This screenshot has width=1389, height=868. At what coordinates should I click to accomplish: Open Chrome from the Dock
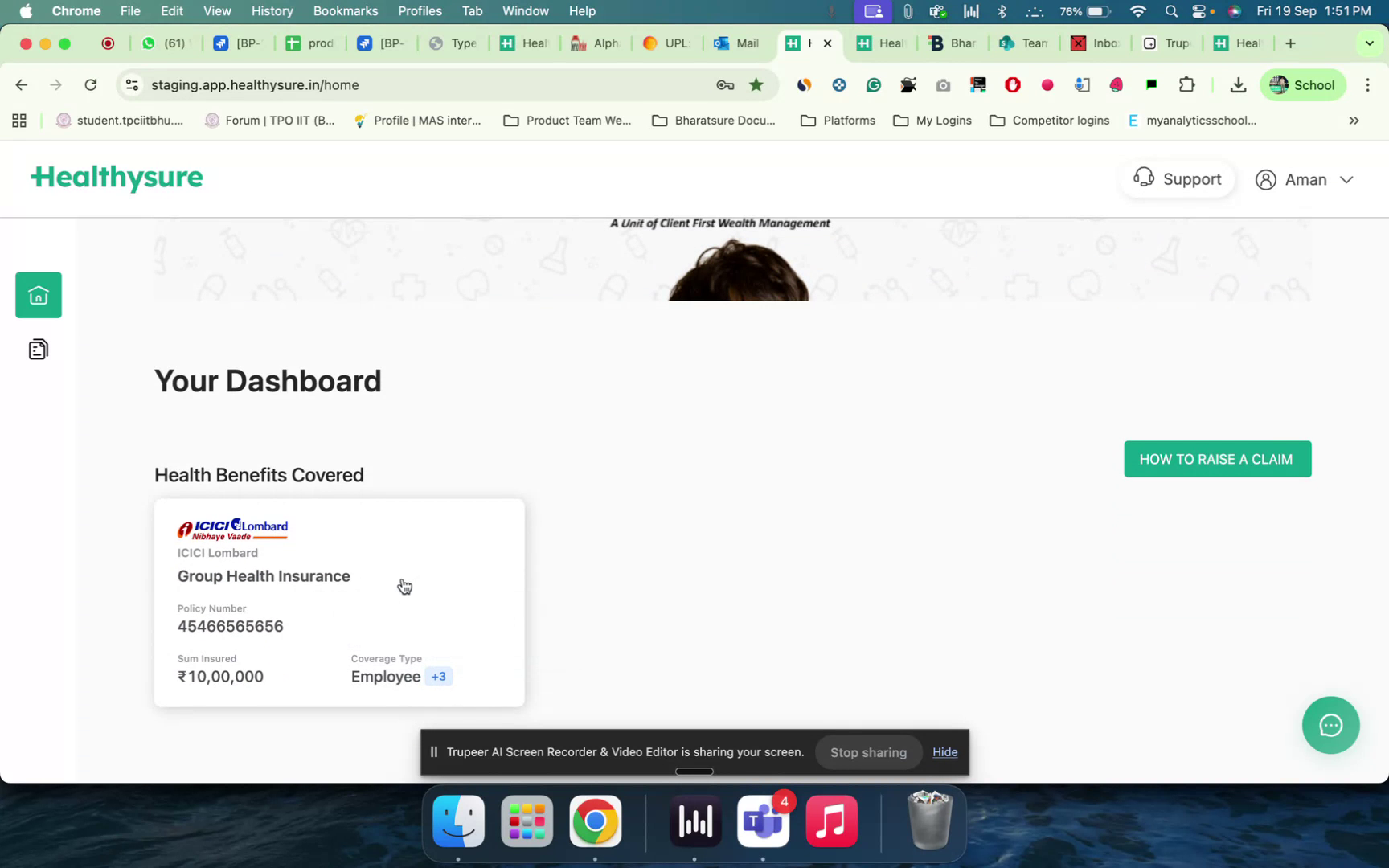pyautogui.click(x=595, y=821)
